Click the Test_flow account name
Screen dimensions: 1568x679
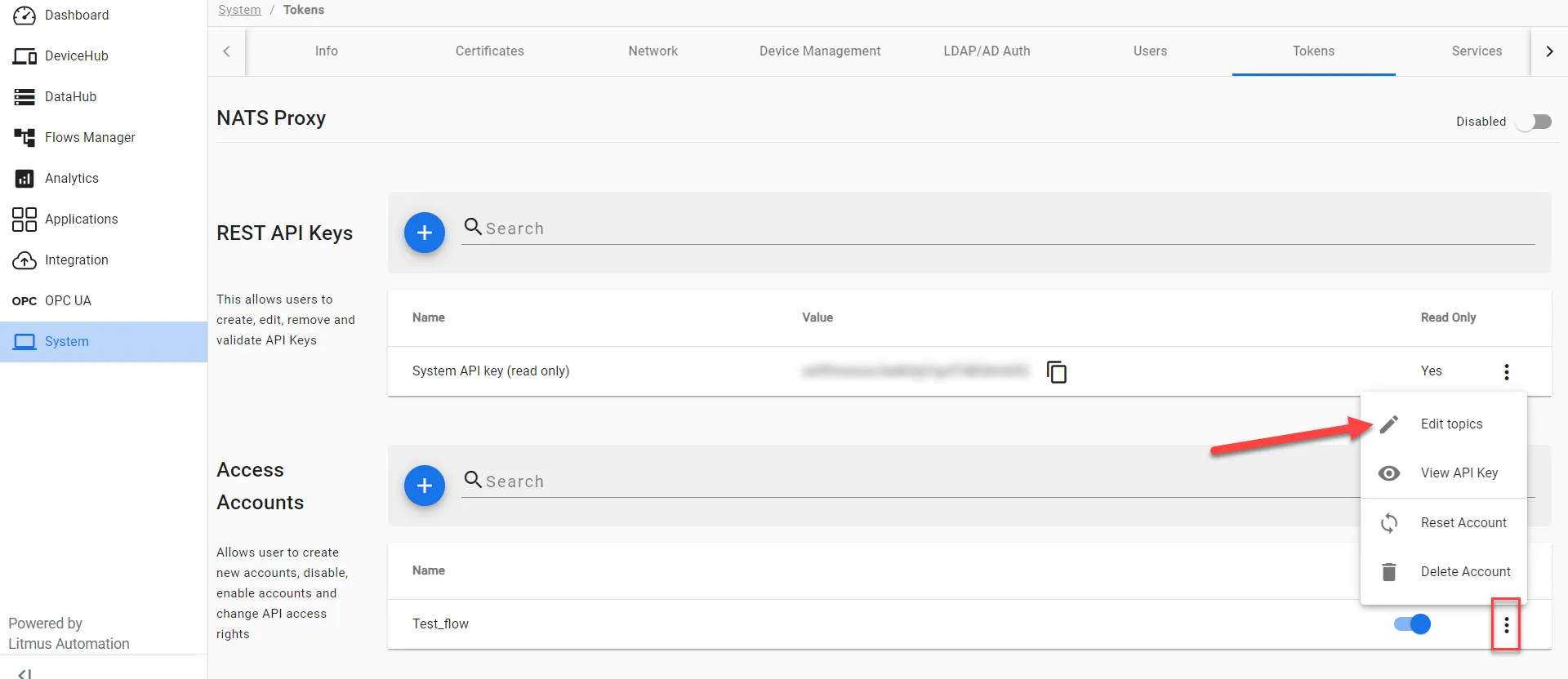tap(440, 624)
